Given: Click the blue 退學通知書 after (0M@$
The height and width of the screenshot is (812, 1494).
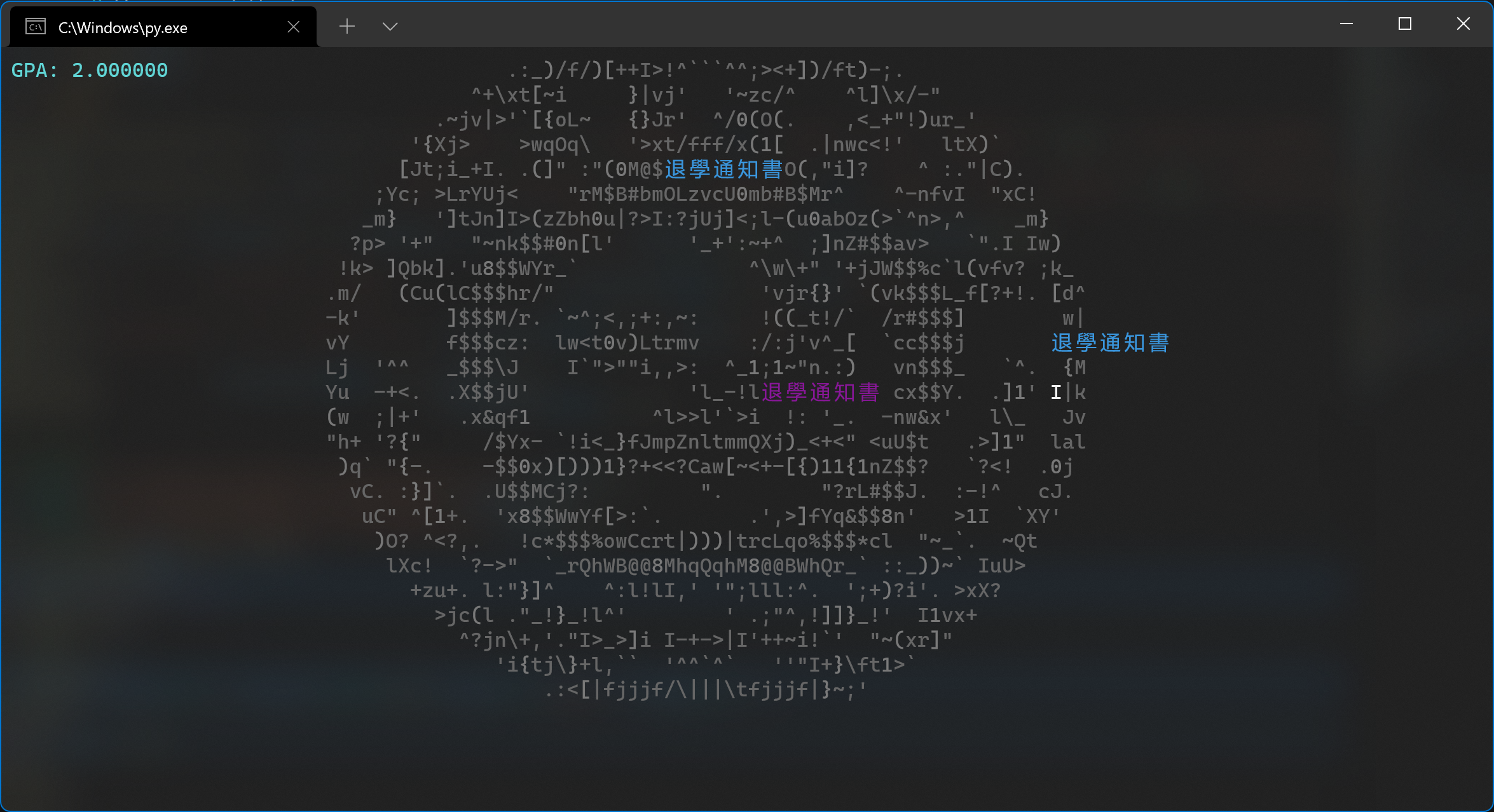Looking at the screenshot, I should 723,170.
